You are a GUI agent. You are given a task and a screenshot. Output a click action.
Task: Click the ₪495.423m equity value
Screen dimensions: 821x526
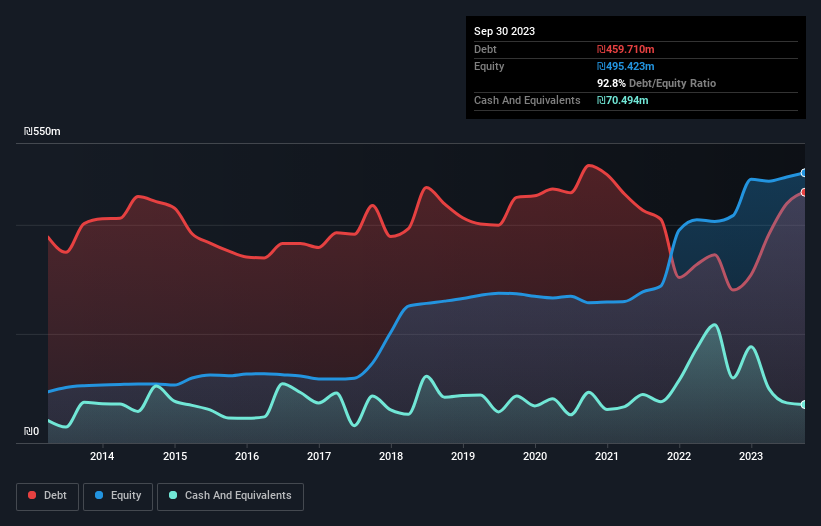point(626,66)
